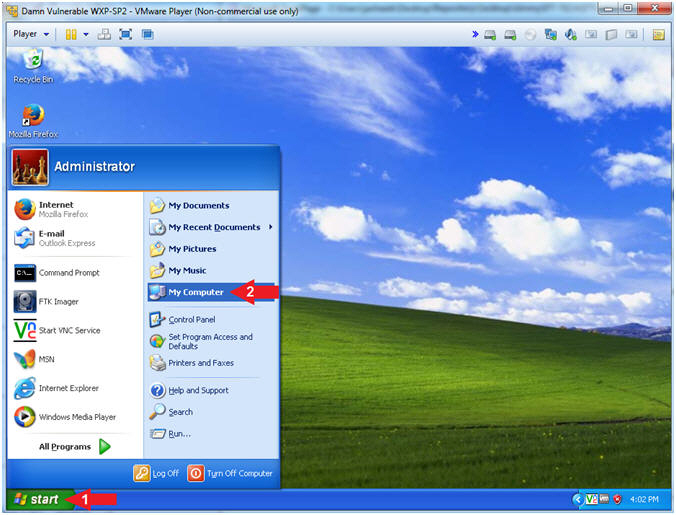Open Windows Media Player
The image size is (676, 515).
click(x=65, y=417)
